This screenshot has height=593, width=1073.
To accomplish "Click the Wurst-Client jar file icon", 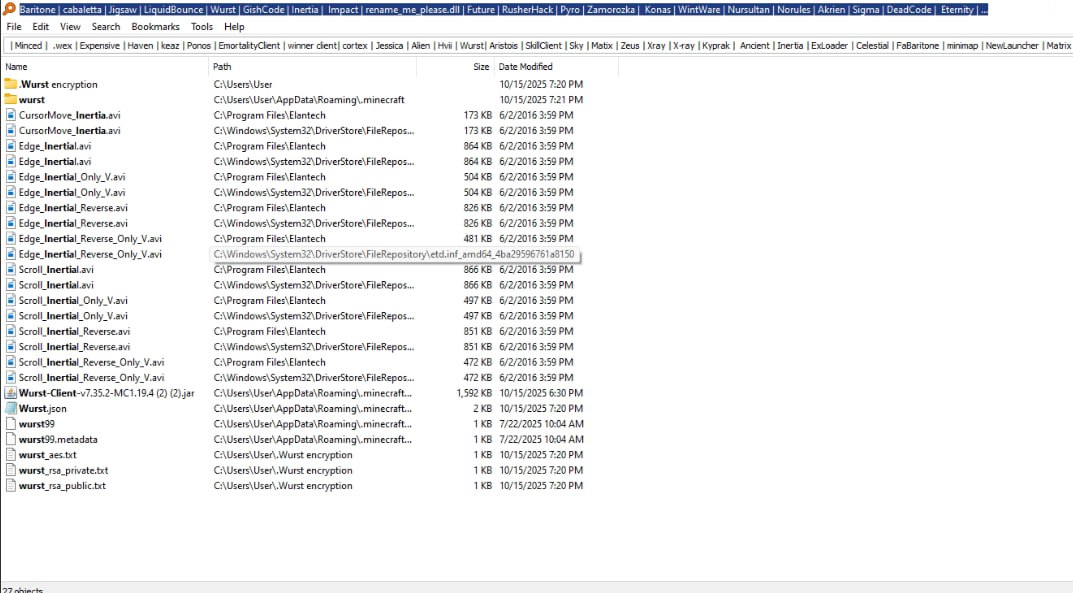I will tap(11, 393).
